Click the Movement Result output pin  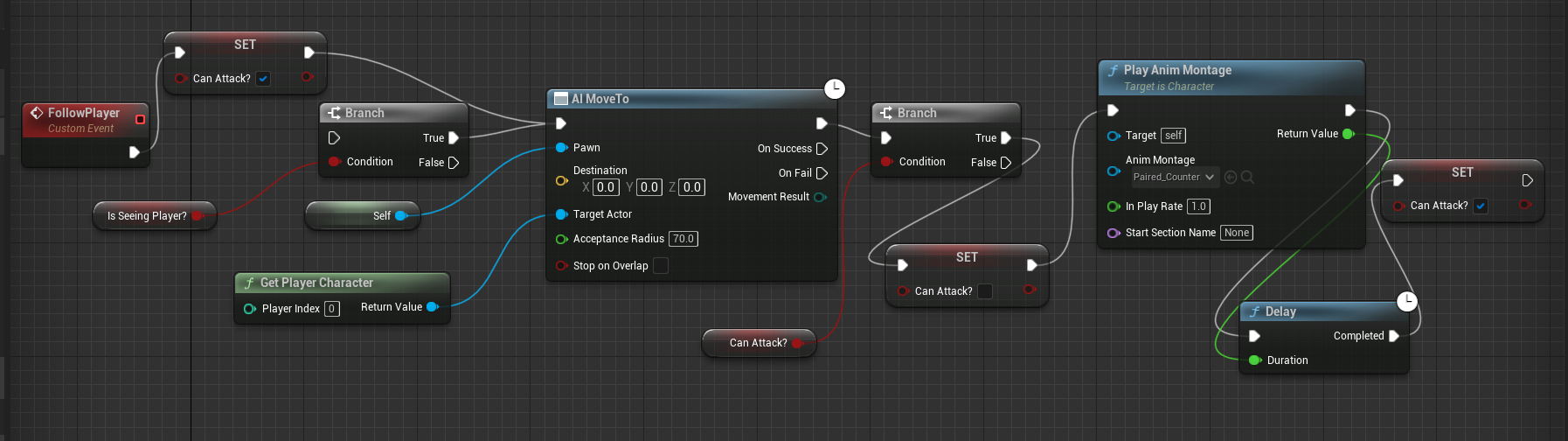pyautogui.click(x=820, y=197)
